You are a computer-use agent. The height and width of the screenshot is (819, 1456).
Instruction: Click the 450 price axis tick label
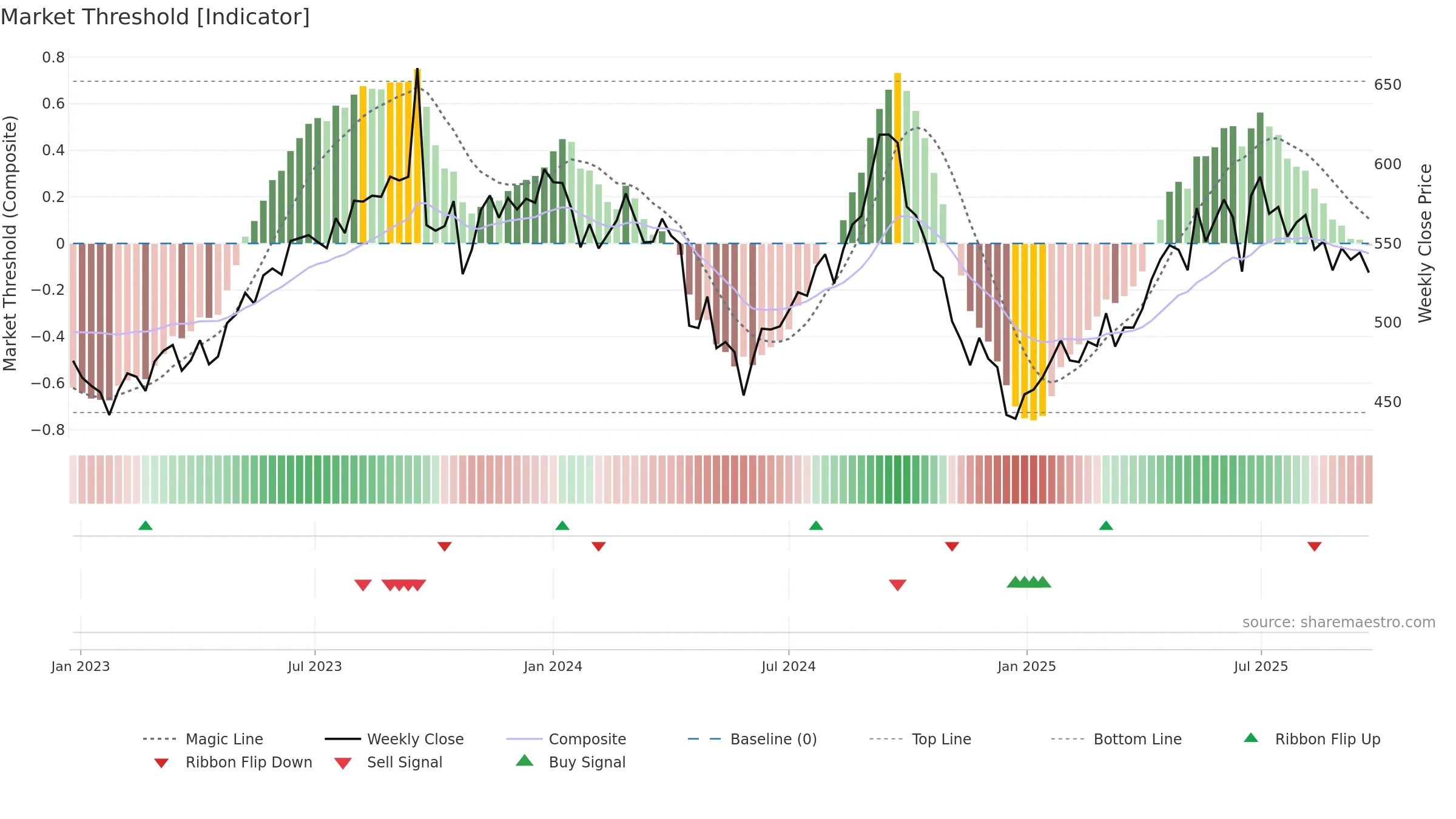[1388, 402]
